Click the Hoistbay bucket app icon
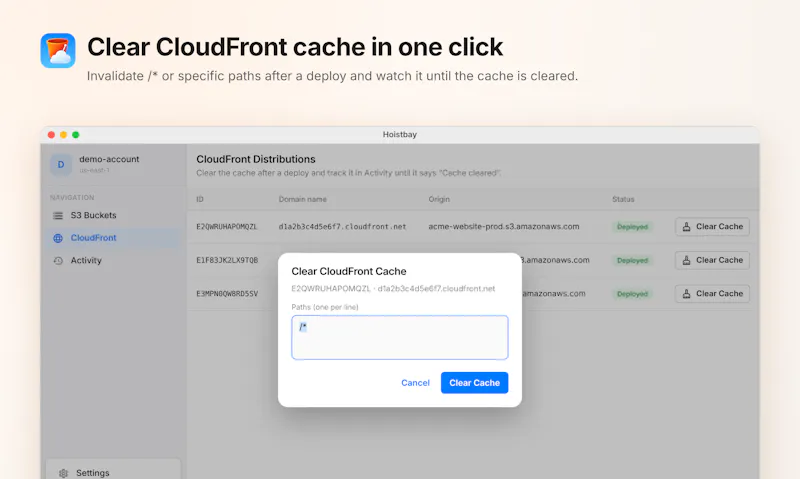 point(58,51)
